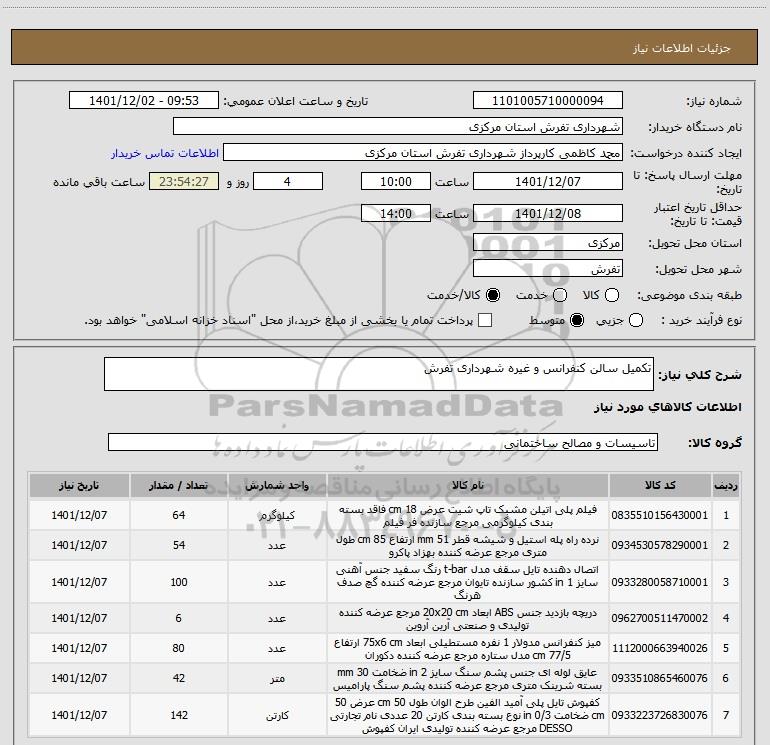Click the quantity 64 cell in row 1
This screenshot has height=745, width=770.
click(179, 515)
